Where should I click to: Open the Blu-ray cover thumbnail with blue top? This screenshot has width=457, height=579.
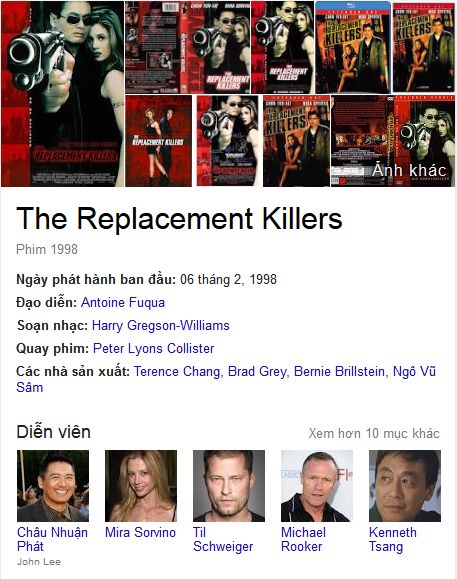point(353,47)
